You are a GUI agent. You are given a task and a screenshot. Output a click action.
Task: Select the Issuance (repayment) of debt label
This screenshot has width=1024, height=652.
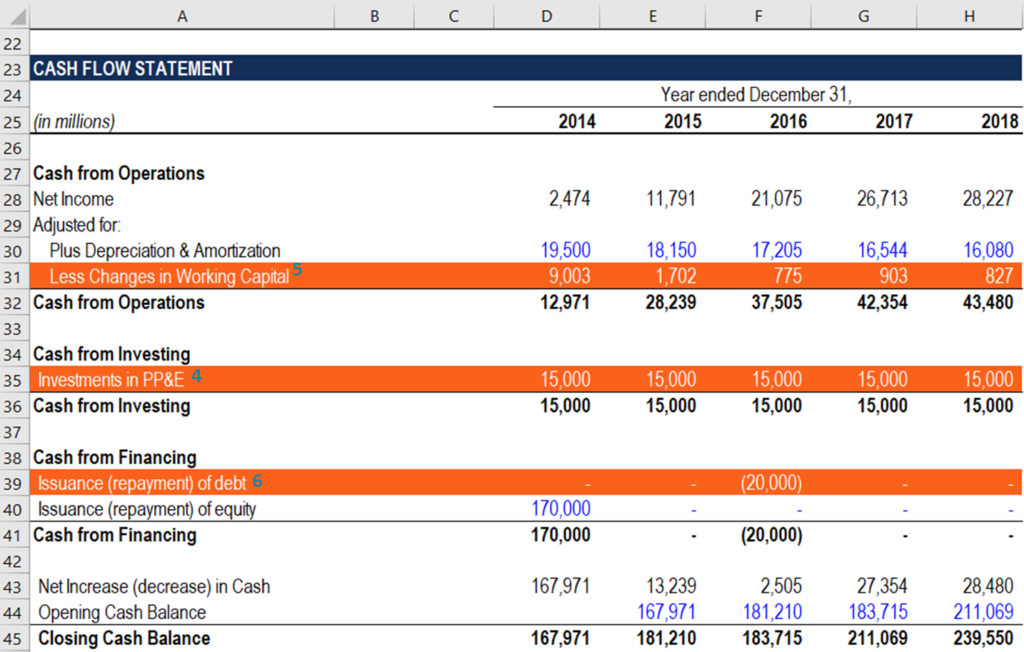(x=140, y=482)
